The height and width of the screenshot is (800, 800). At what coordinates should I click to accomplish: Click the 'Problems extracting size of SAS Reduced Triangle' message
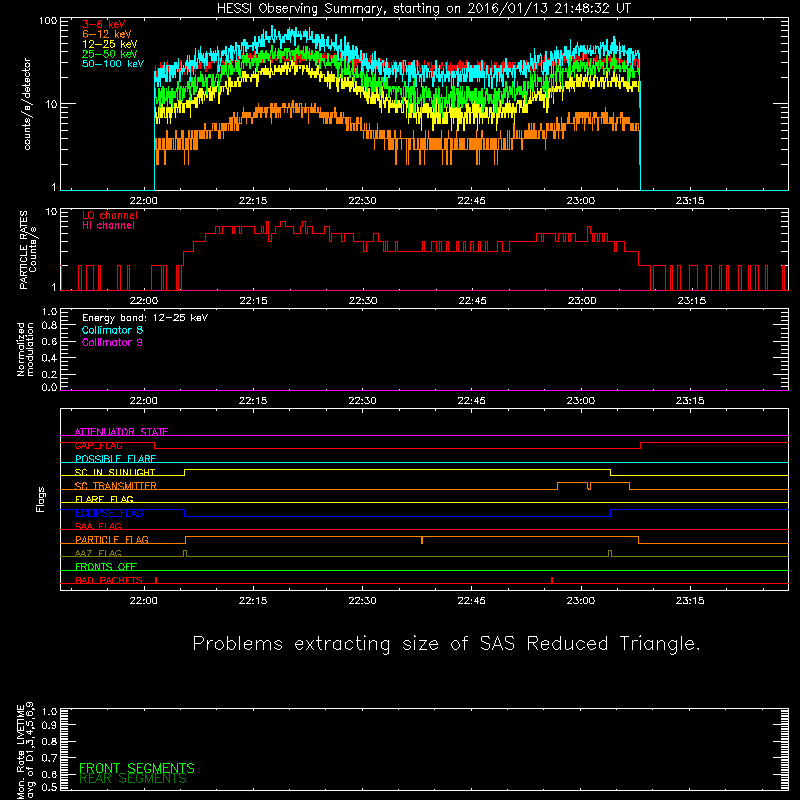click(446, 644)
